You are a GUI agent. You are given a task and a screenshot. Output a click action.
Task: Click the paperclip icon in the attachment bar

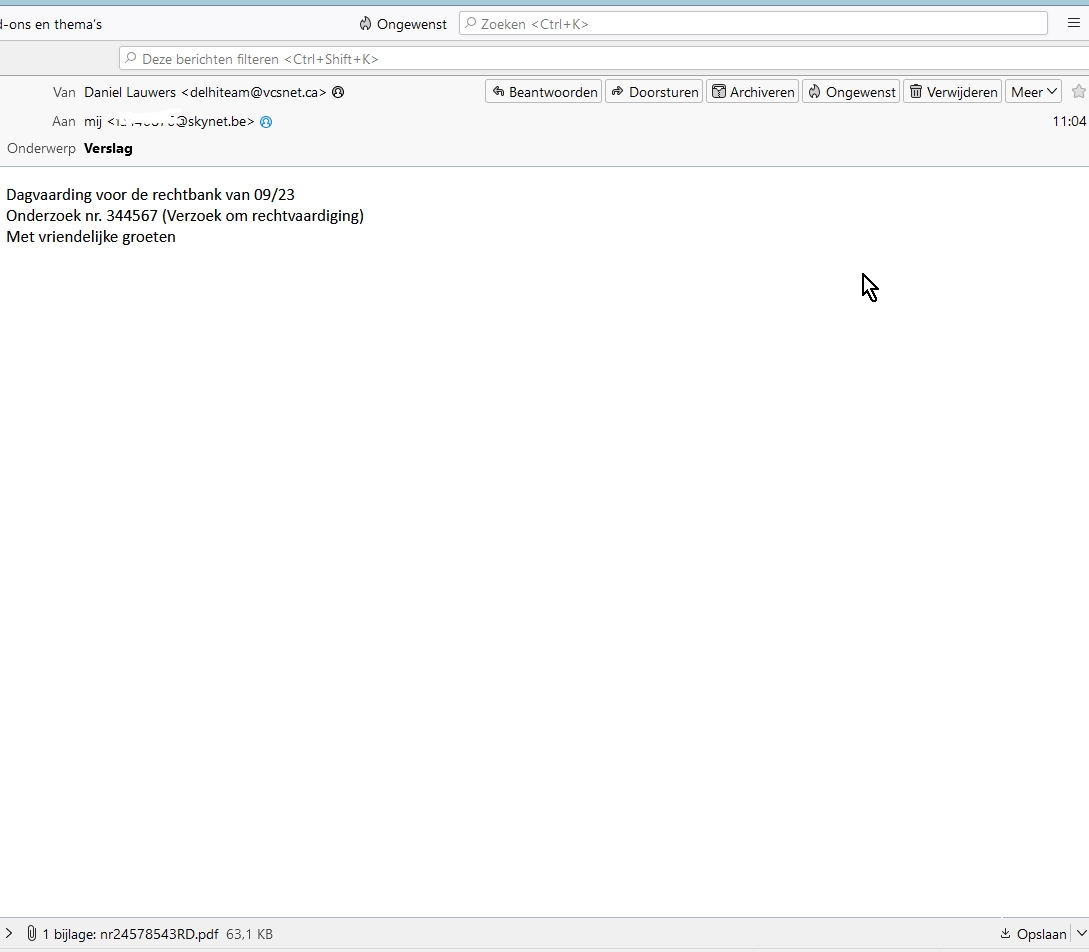31,934
